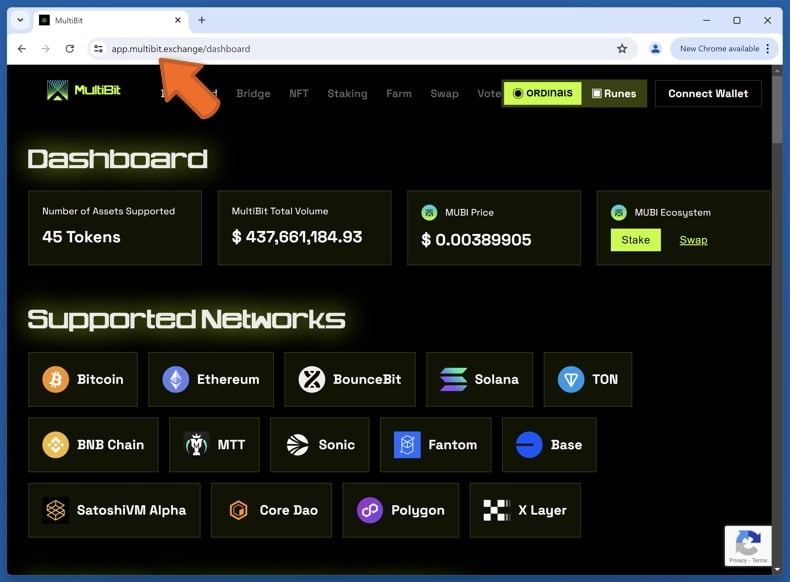Viewport: 790px width, 582px height.
Task: Reload the page
Action: 70,48
